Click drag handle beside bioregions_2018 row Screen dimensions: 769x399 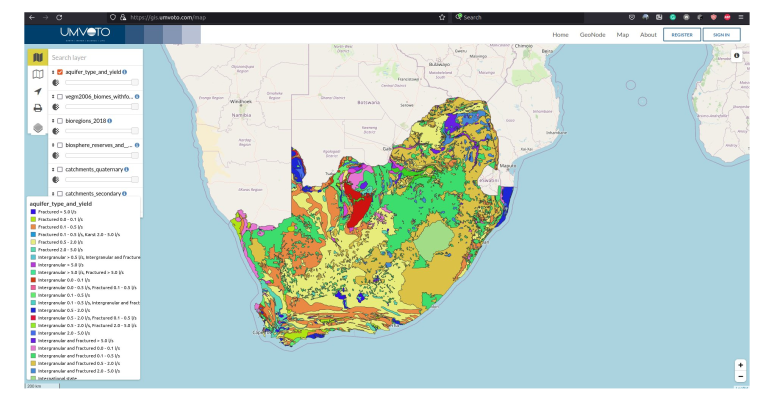point(53,121)
